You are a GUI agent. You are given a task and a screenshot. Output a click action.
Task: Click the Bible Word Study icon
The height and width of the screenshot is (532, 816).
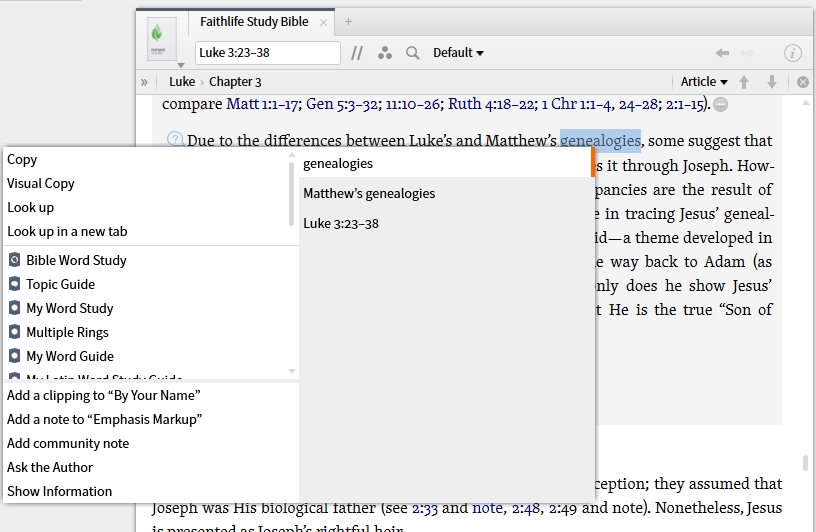coord(15,260)
